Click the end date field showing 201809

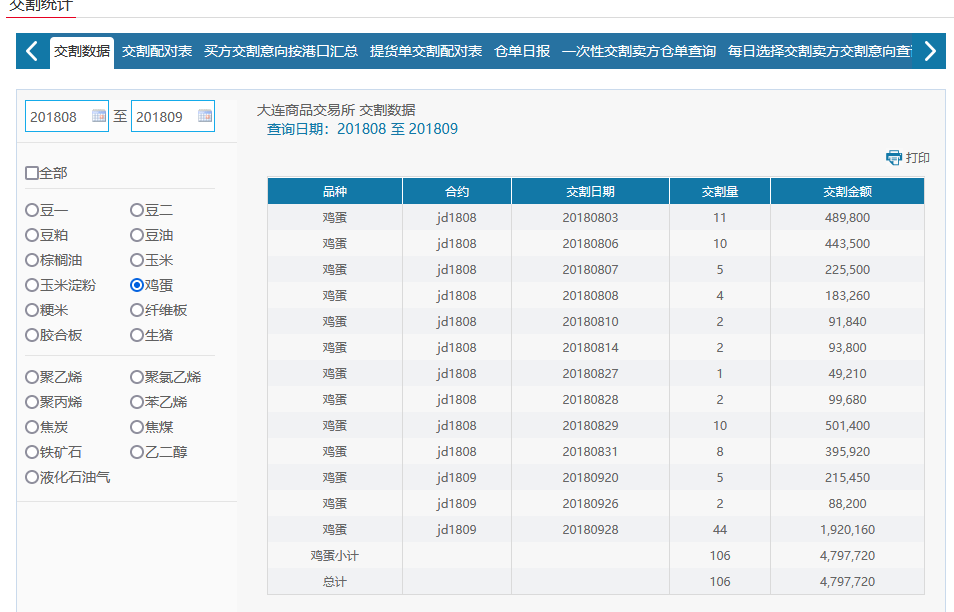(160, 117)
